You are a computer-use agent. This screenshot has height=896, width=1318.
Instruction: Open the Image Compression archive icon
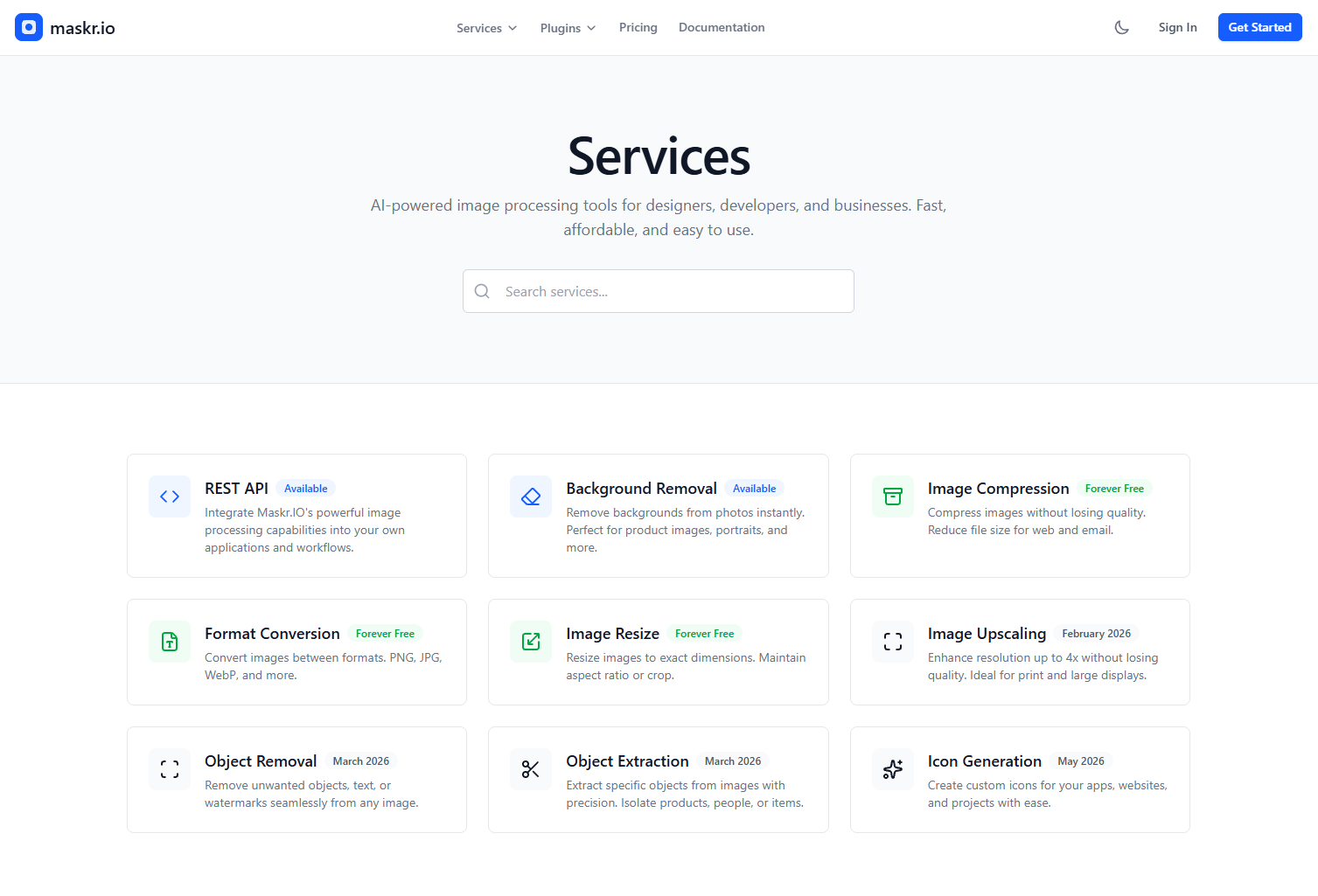point(892,496)
